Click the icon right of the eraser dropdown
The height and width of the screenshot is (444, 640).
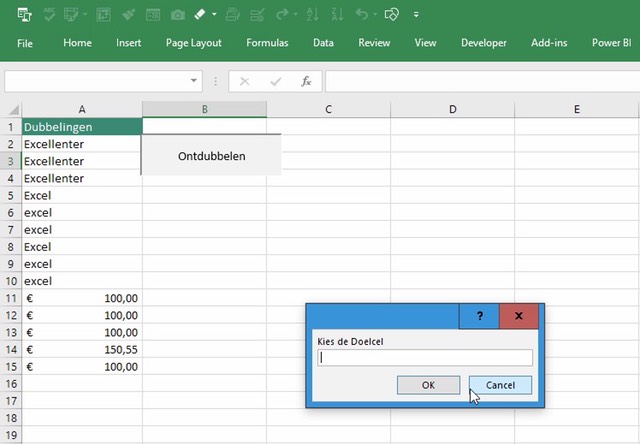pos(232,15)
